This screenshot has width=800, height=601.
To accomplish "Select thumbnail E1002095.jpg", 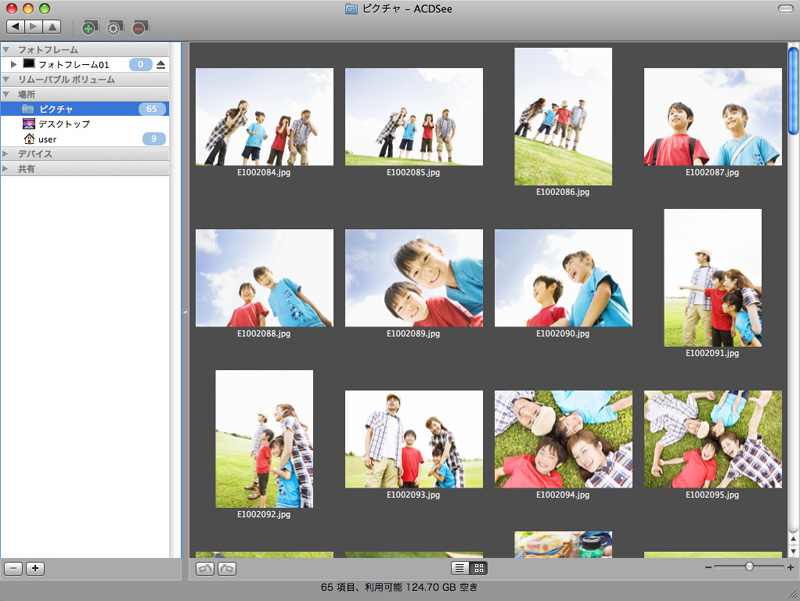I will pos(713,439).
